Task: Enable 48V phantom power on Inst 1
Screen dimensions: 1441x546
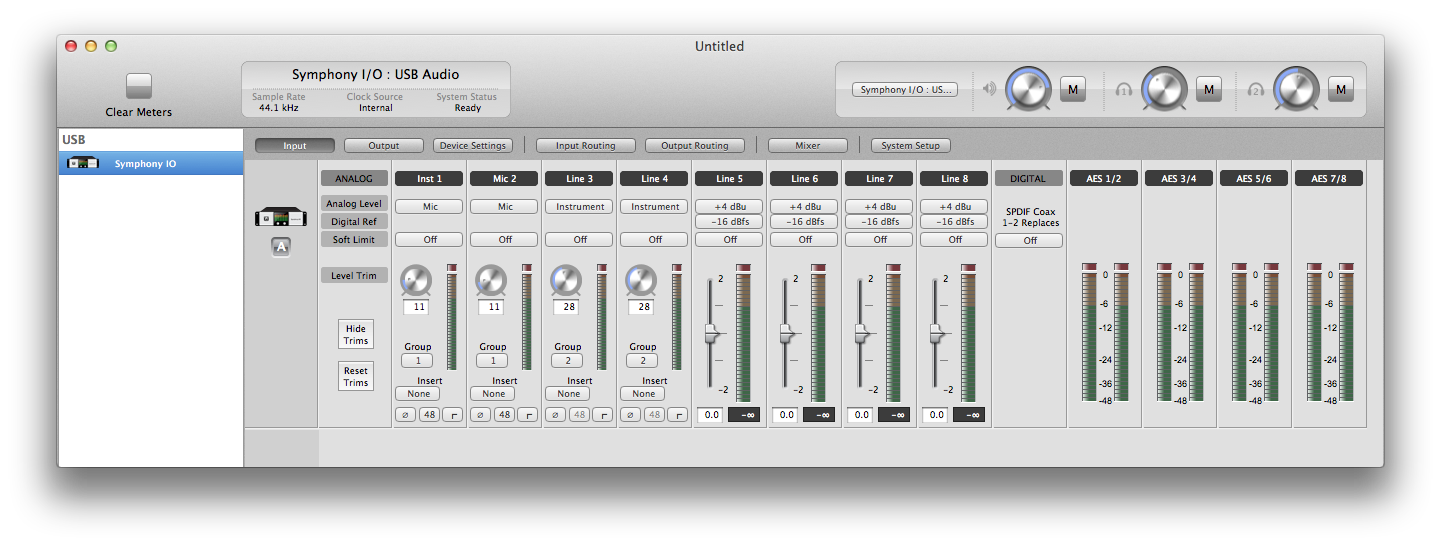Action: (x=429, y=414)
